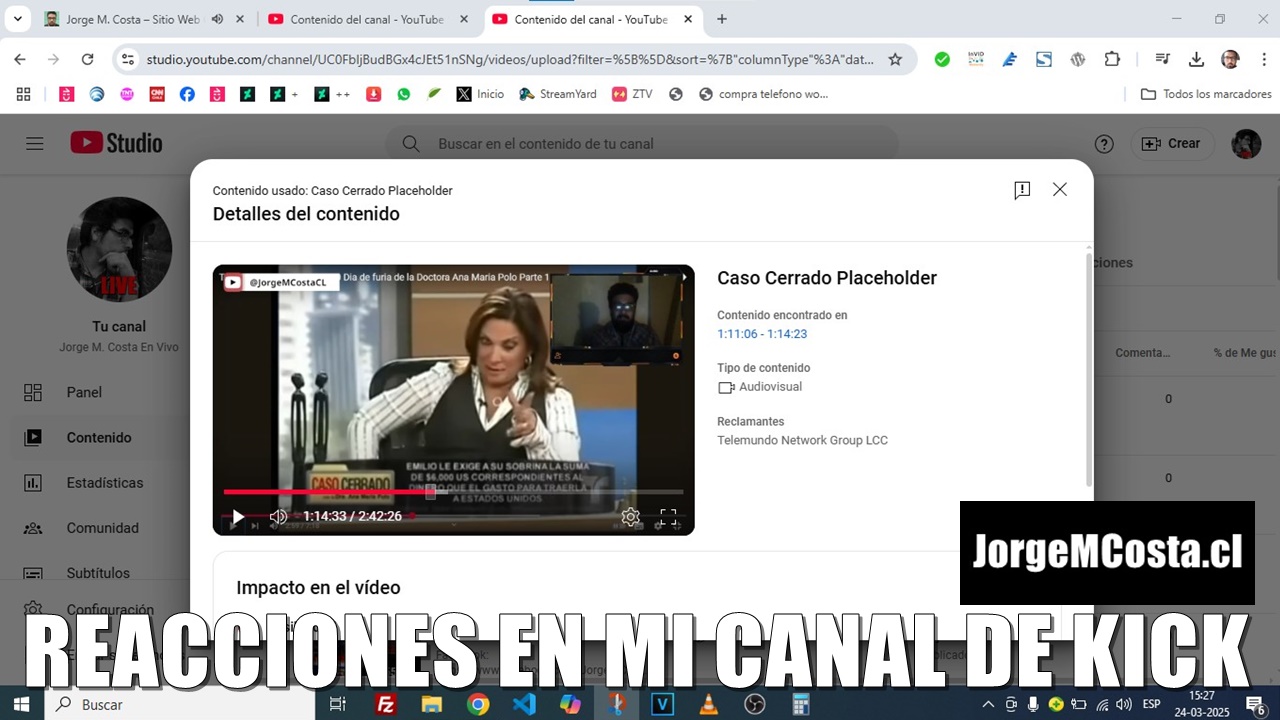Click the 1:11:06 - 1:14:23 timestamp link
This screenshot has width=1280, height=720.
click(762, 334)
